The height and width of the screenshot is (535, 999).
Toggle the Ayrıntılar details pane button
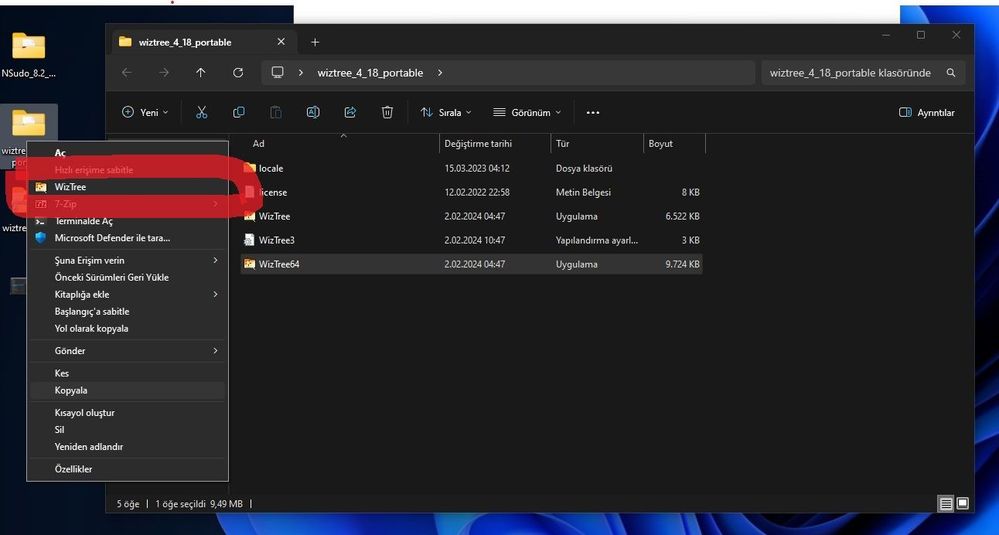coord(926,112)
